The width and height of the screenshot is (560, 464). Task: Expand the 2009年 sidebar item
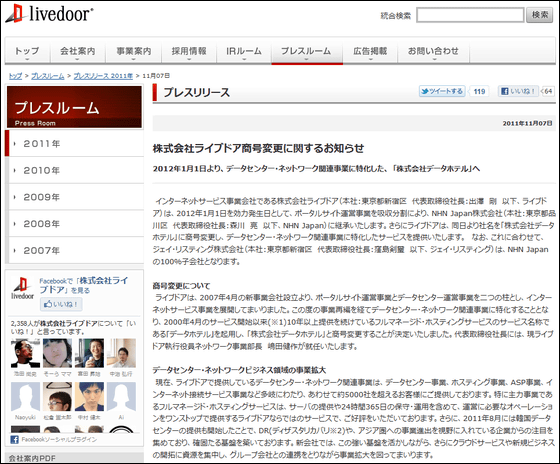pyautogui.click(x=75, y=197)
